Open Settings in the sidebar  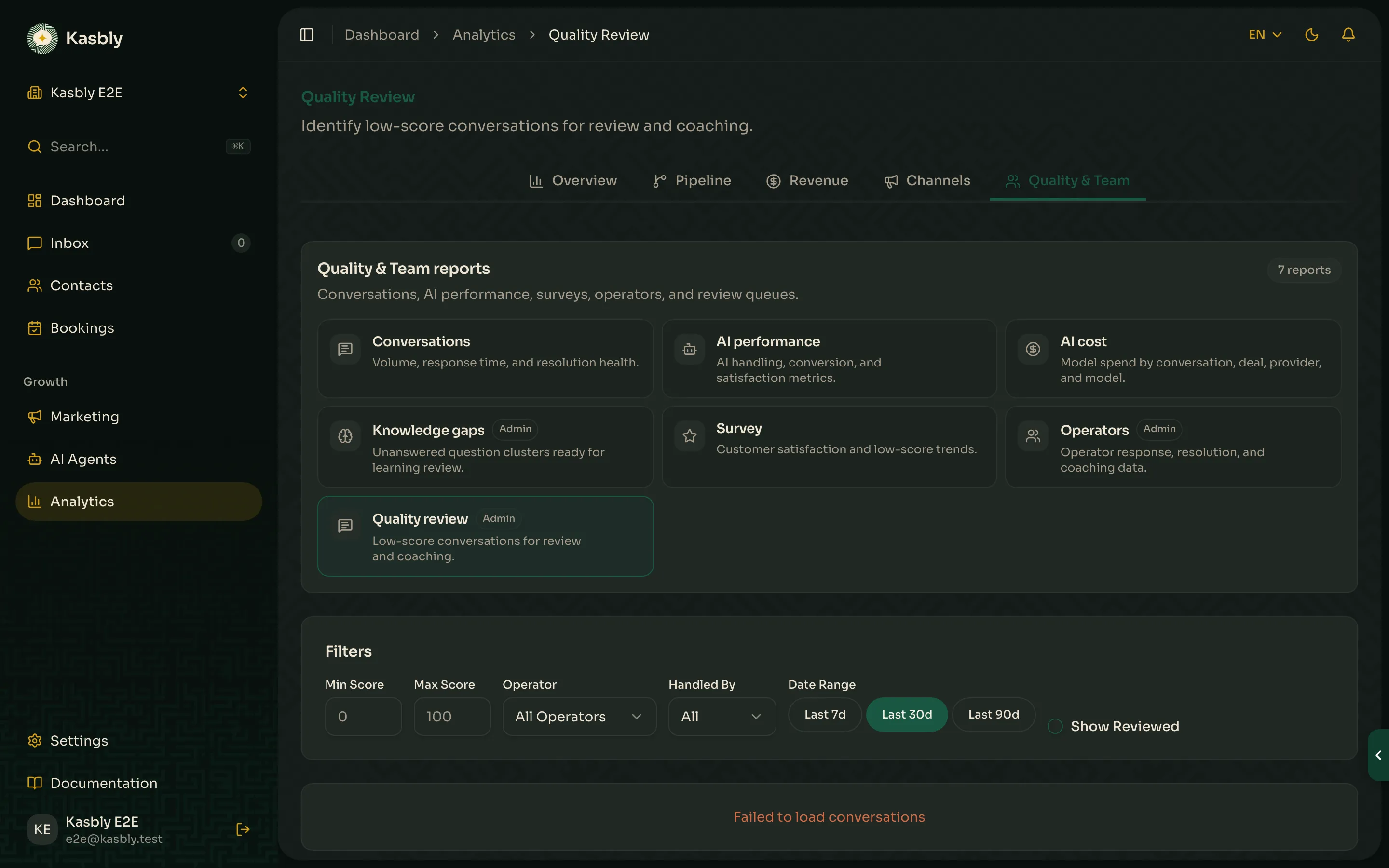[139, 741]
